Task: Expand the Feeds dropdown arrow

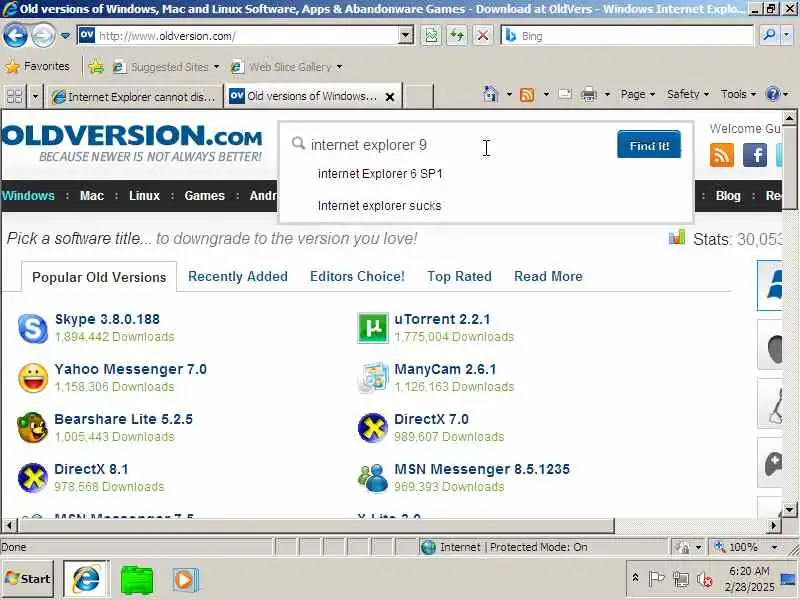Action: pos(546,94)
